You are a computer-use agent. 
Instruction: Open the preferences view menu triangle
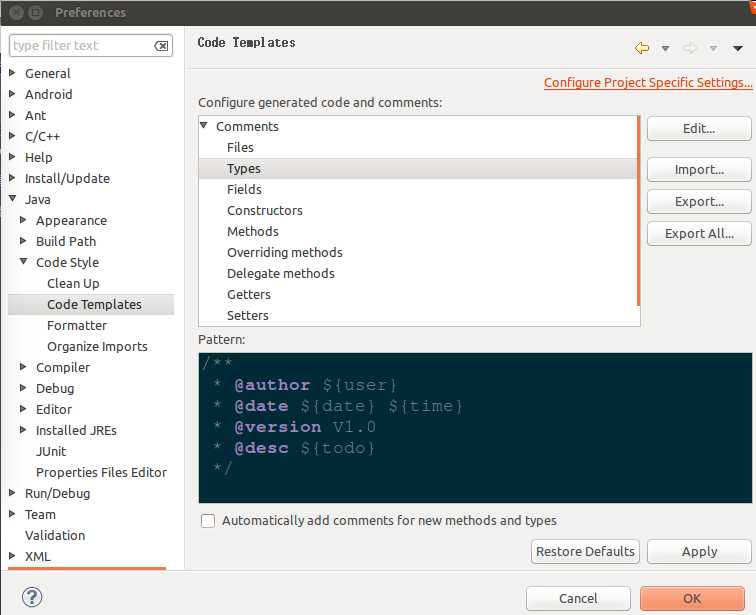pos(738,48)
